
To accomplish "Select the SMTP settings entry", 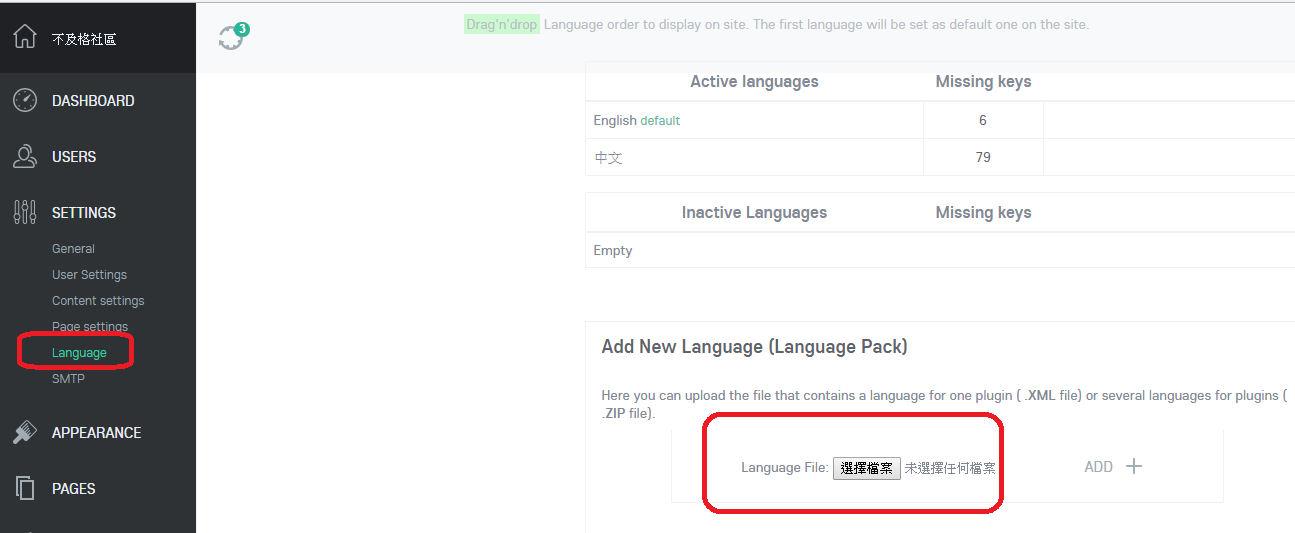I will tap(68, 379).
